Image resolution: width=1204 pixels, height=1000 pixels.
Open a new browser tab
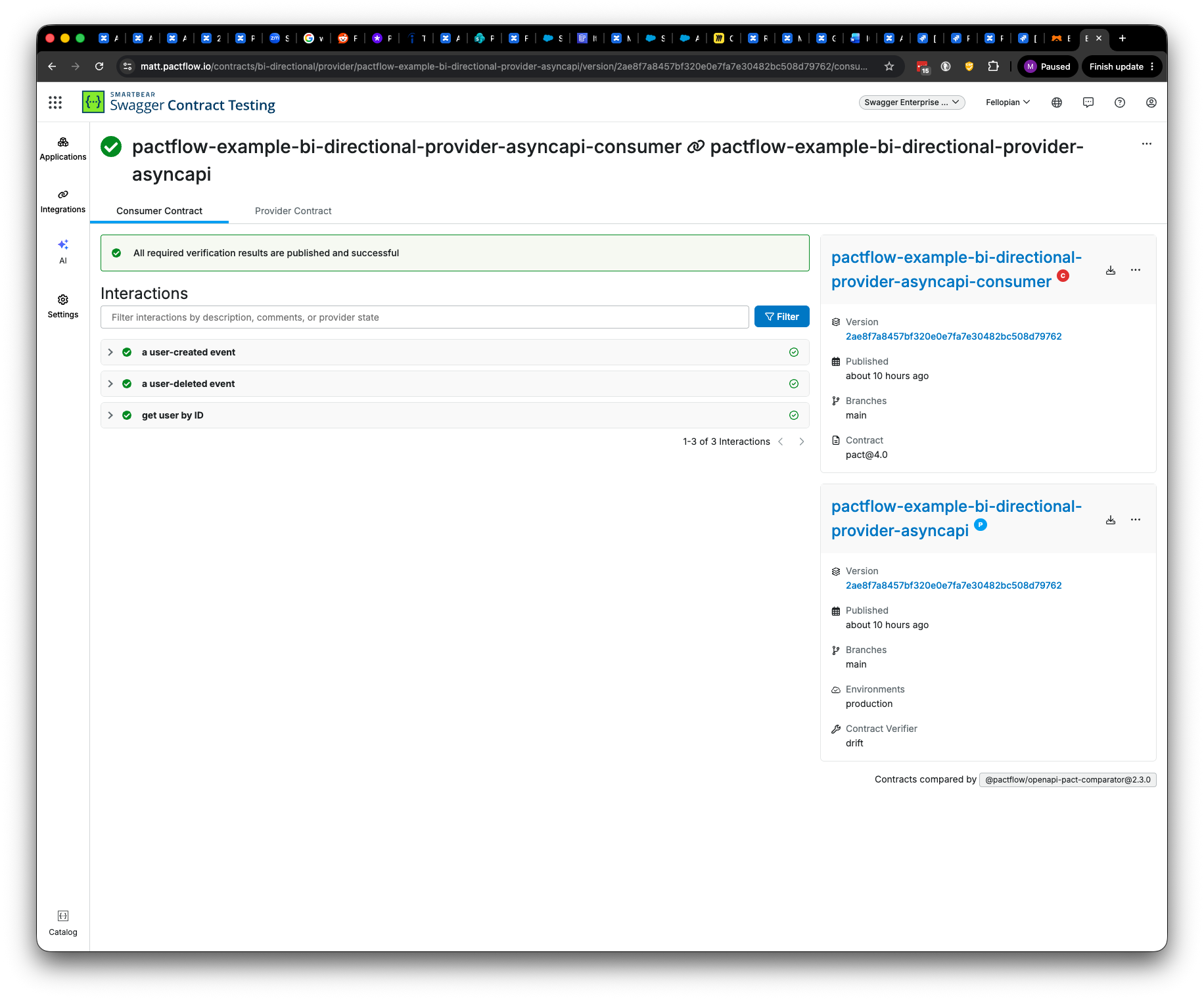pyautogui.click(x=1123, y=38)
